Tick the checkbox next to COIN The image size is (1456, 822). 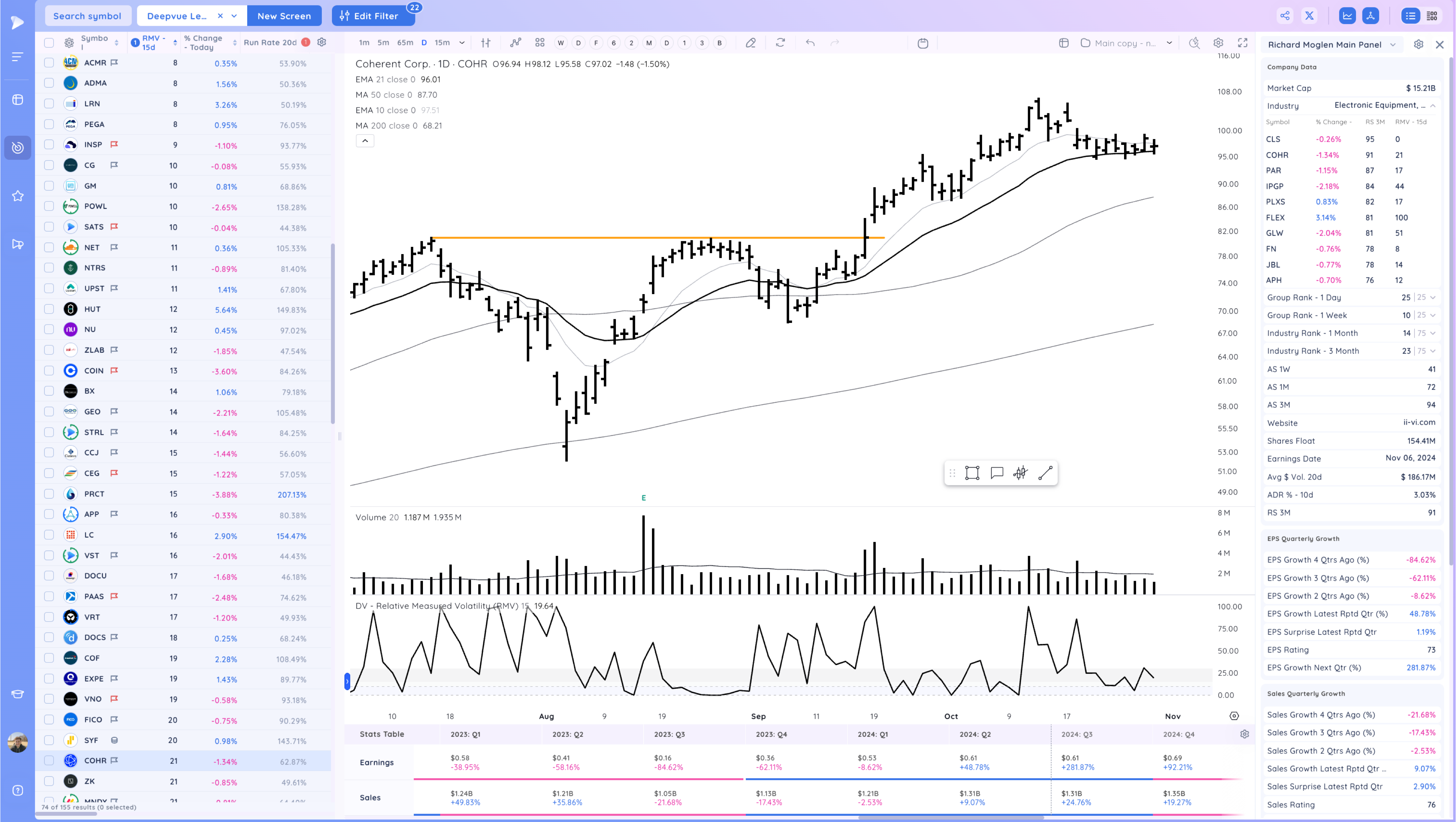49,371
